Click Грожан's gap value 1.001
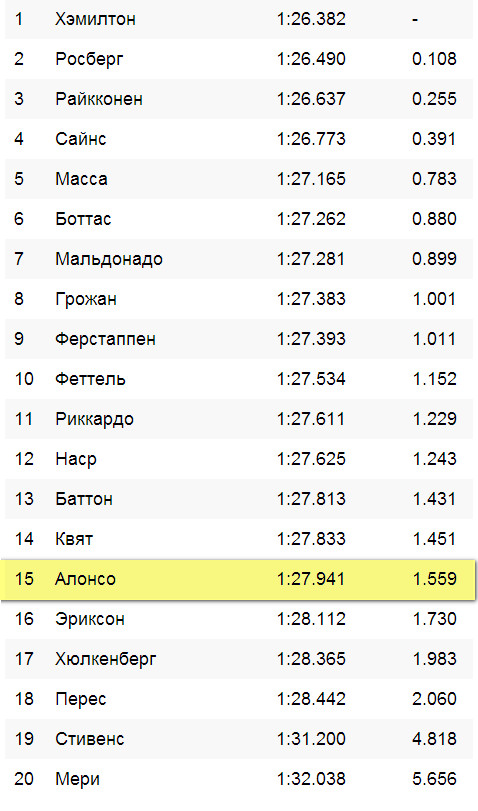Image resolution: width=478 pixels, height=811 pixels. coord(434,299)
